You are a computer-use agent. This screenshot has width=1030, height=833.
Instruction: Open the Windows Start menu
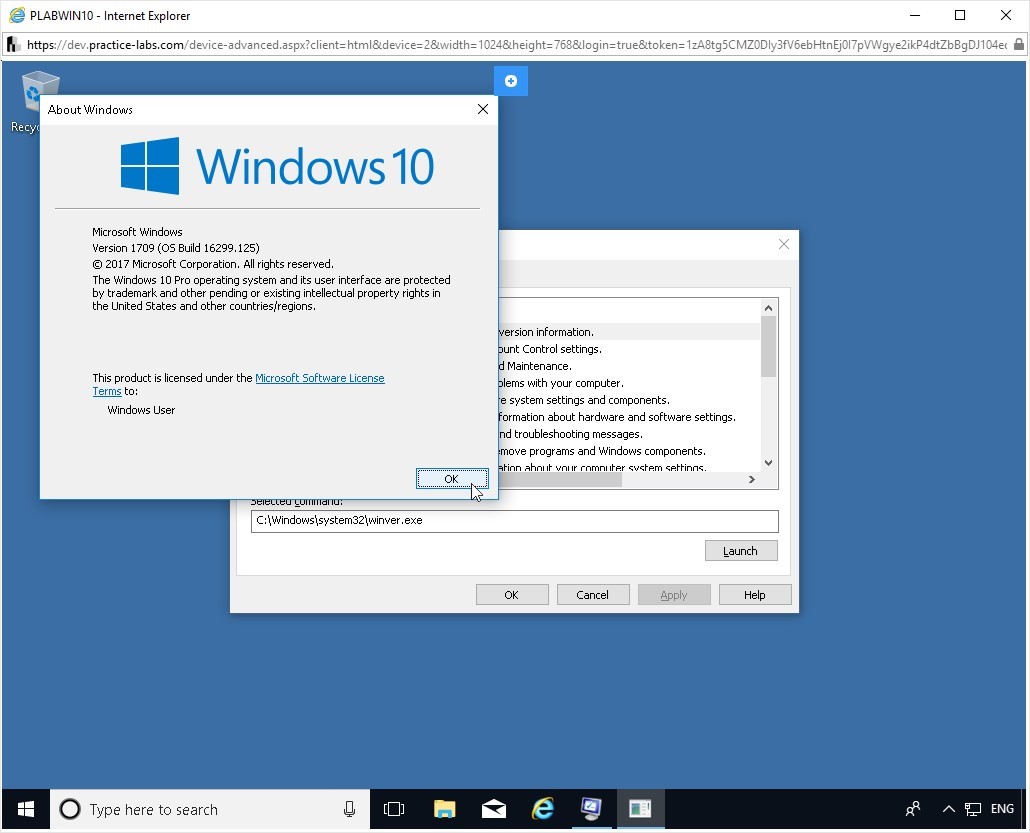(x=26, y=809)
